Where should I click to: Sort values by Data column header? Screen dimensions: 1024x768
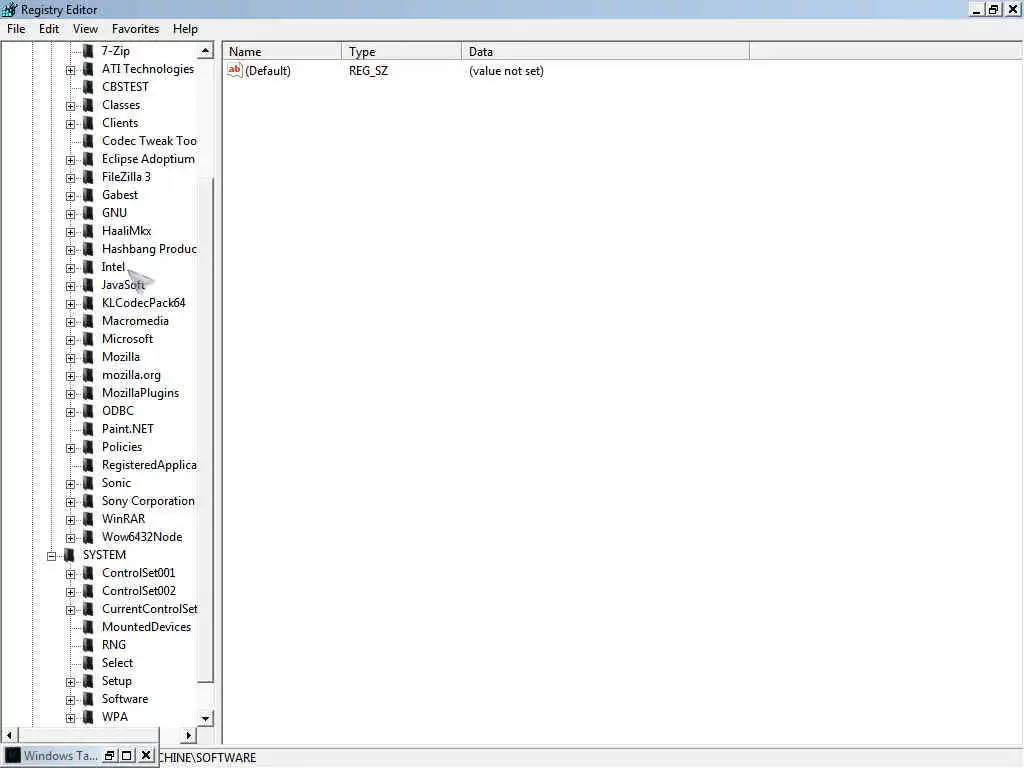(605, 52)
